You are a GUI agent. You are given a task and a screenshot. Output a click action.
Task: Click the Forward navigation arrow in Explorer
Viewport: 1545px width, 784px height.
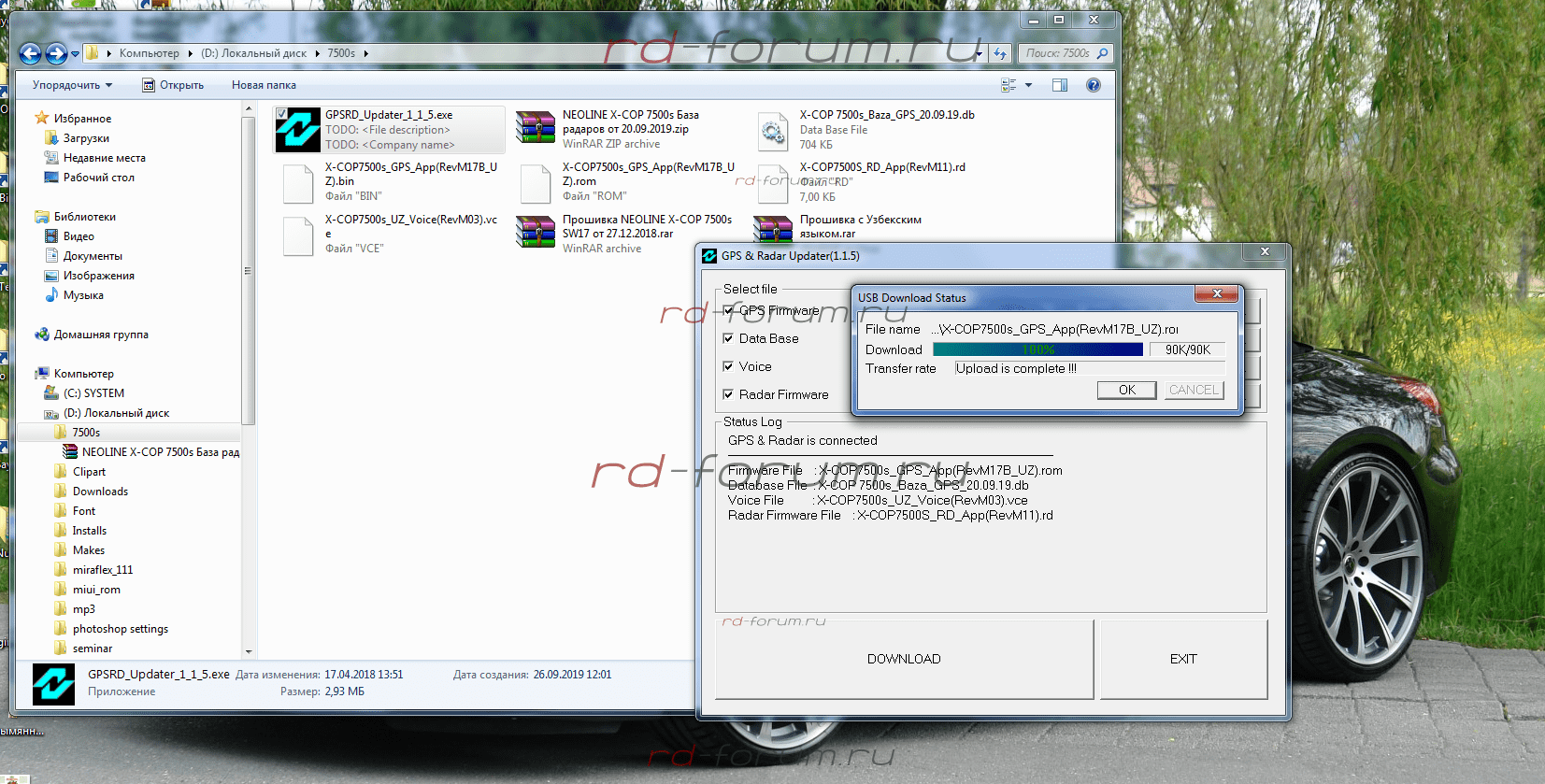click(x=56, y=54)
